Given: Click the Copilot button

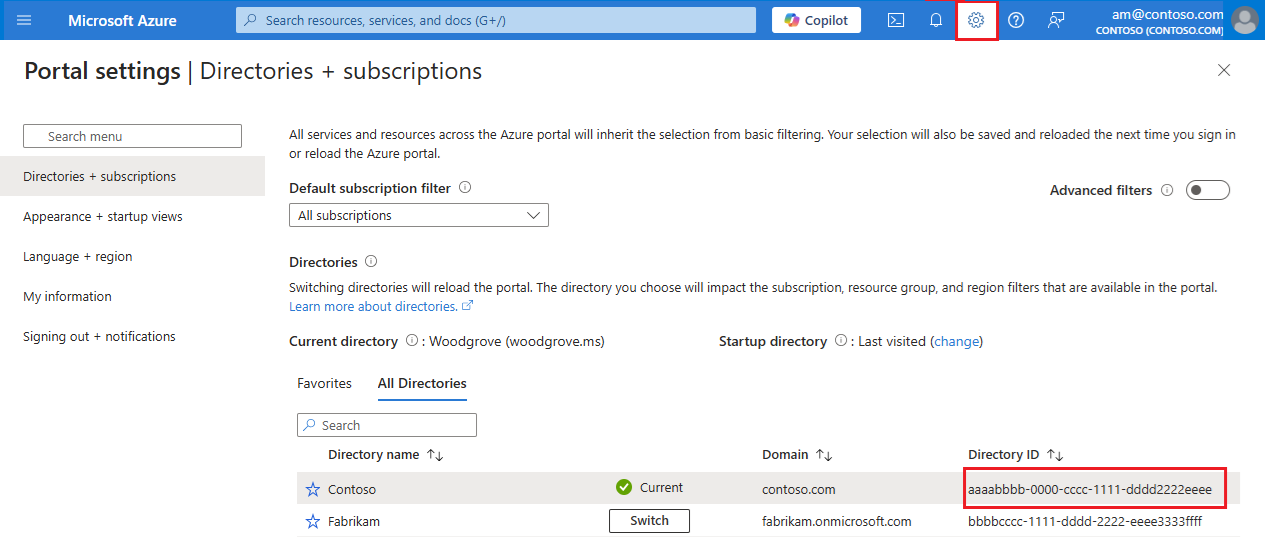Looking at the screenshot, I should [816, 20].
